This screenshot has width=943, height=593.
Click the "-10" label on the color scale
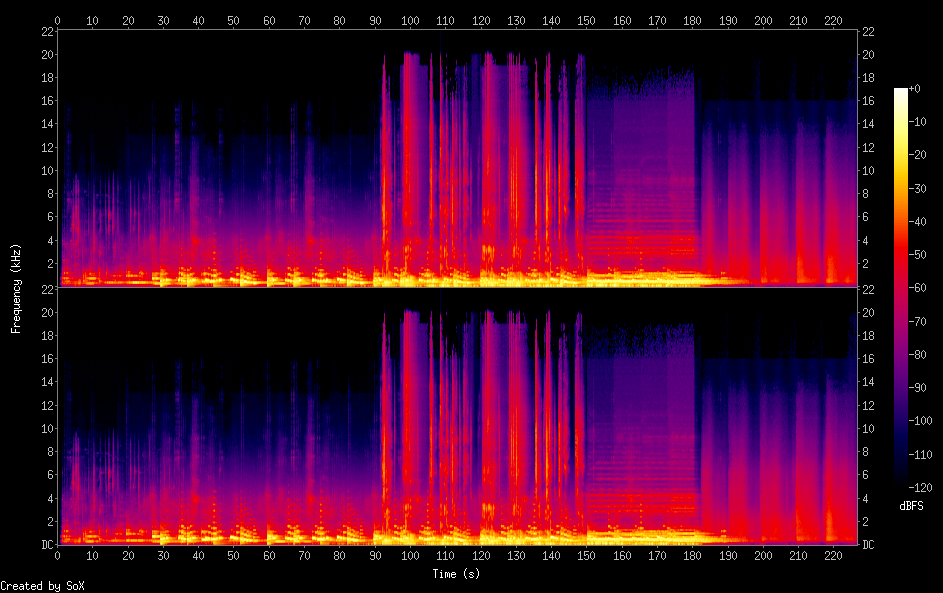tap(917, 121)
